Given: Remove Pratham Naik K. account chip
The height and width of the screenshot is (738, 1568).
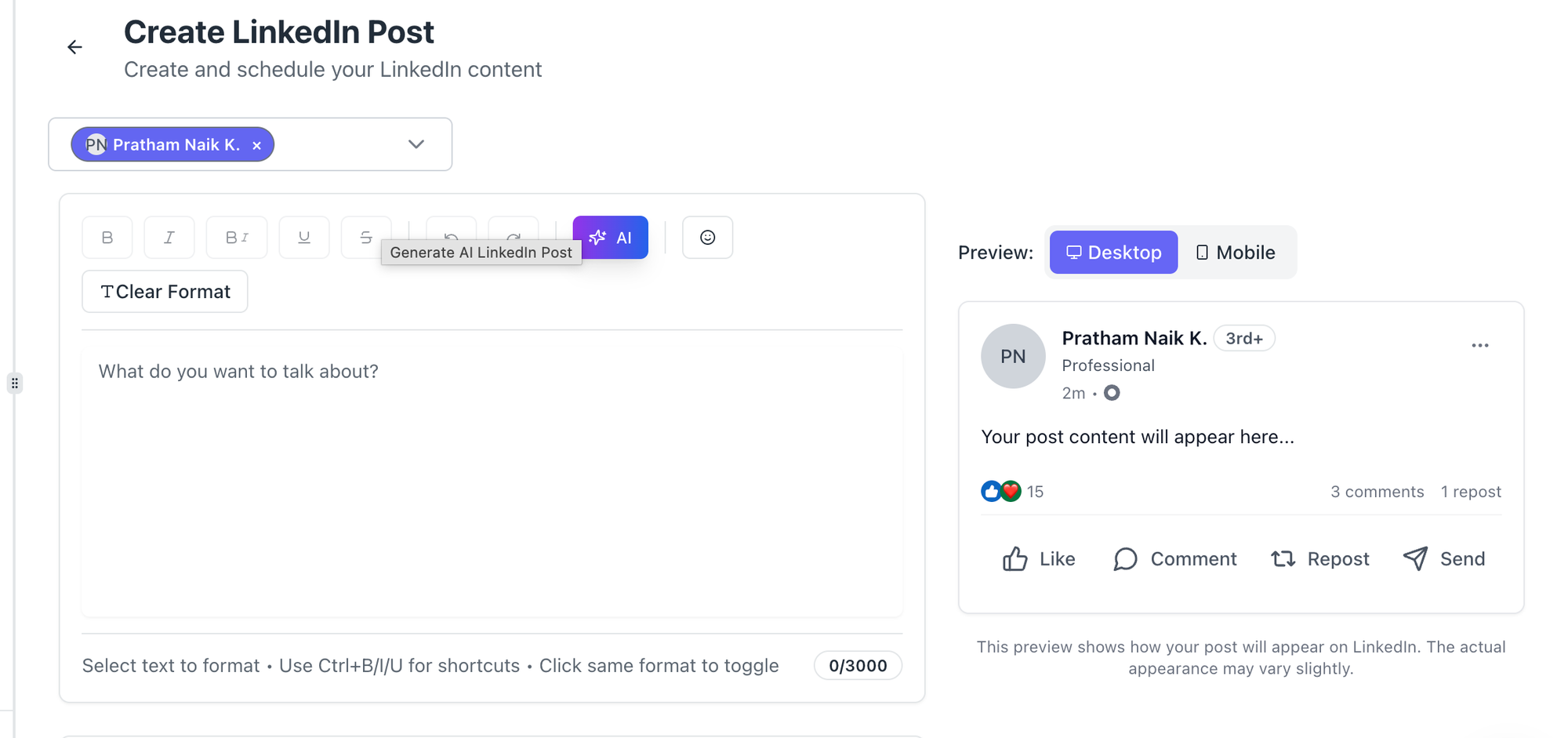Looking at the screenshot, I should point(256,145).
